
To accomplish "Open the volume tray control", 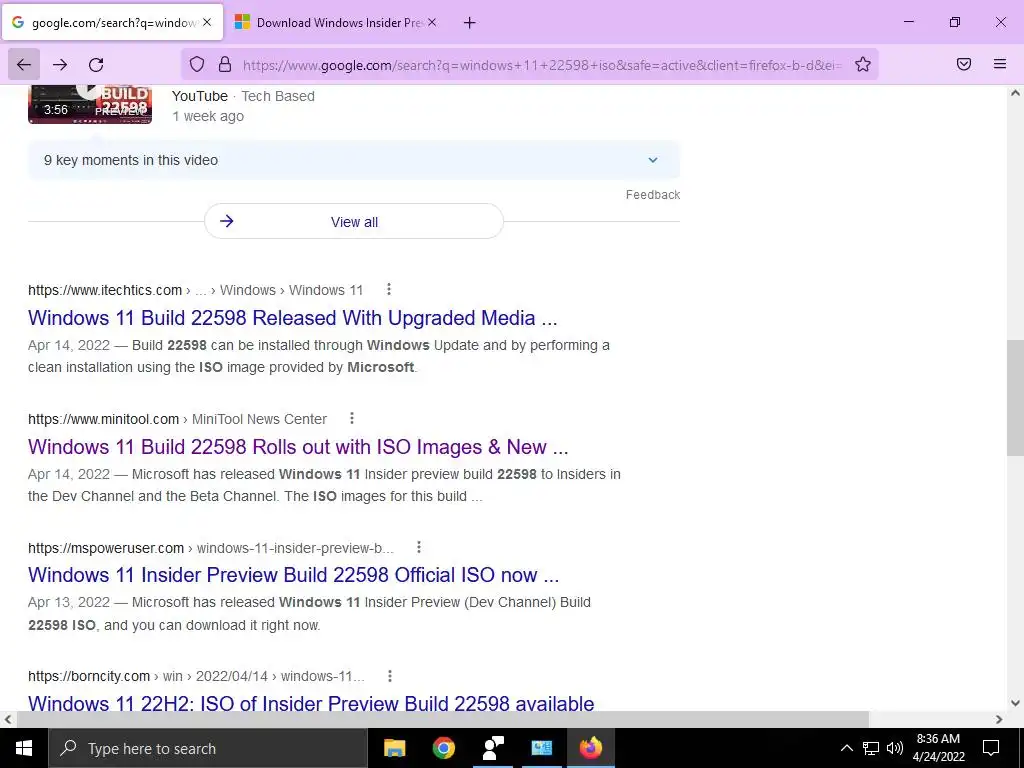I will (895, 748).
